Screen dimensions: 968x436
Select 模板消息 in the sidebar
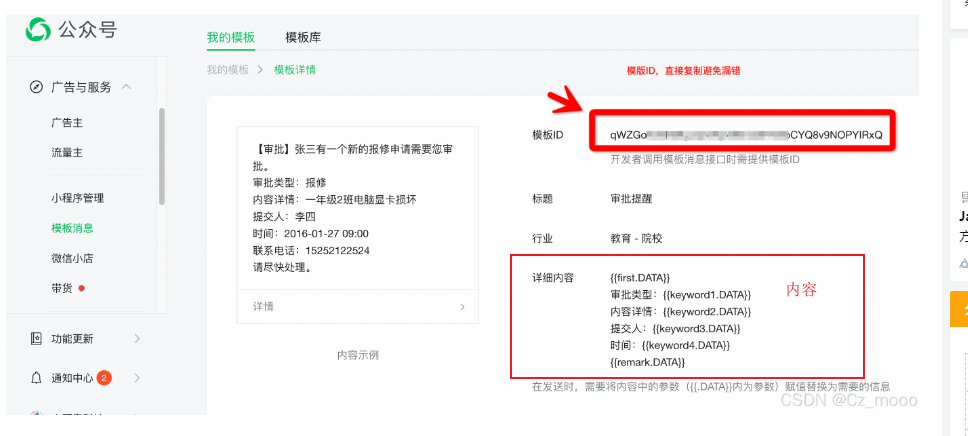pyautogui.click(x=72, y=228)
